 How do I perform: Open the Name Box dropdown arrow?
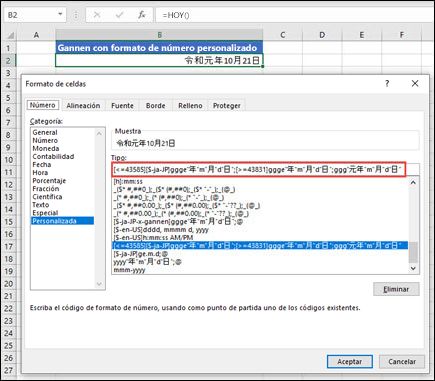[60, 15]
